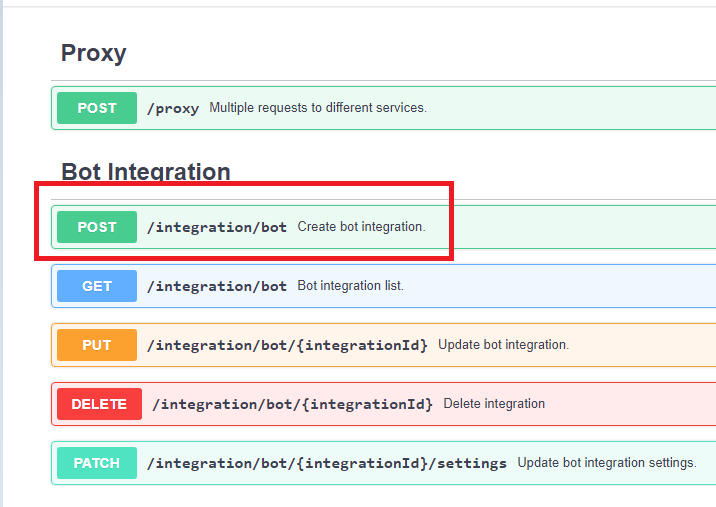Click the red DELETE method badge
This screenshot has width=716, height=507.
[x=99, y=404]
